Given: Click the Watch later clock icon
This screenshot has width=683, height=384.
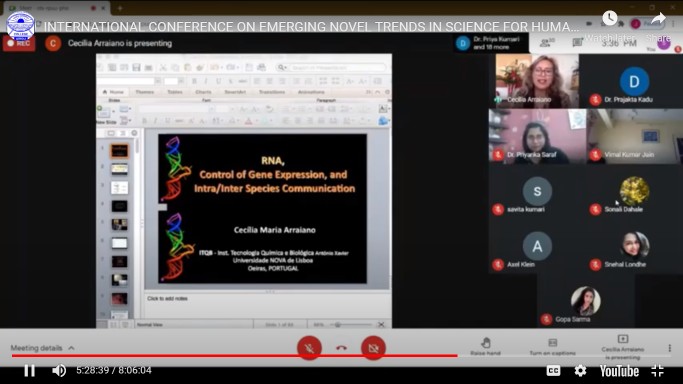Looking at the screenshot, I should pos(609,18).
